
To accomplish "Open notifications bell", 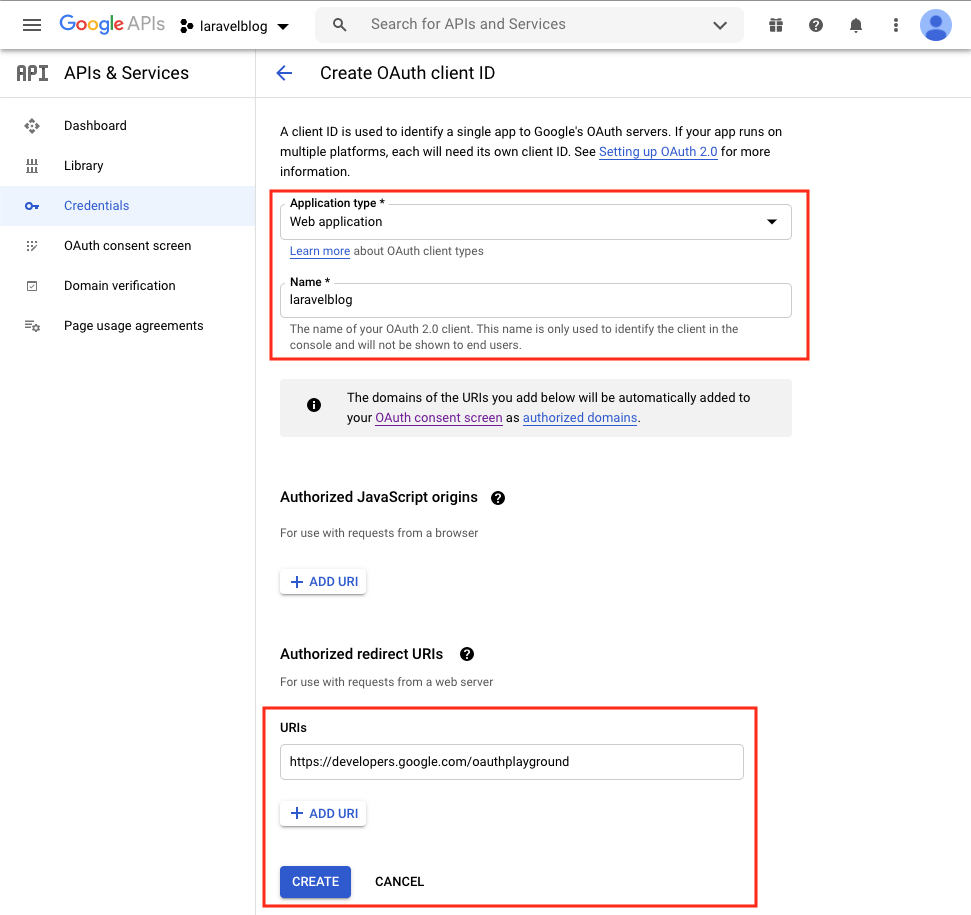I will [856, 25].
